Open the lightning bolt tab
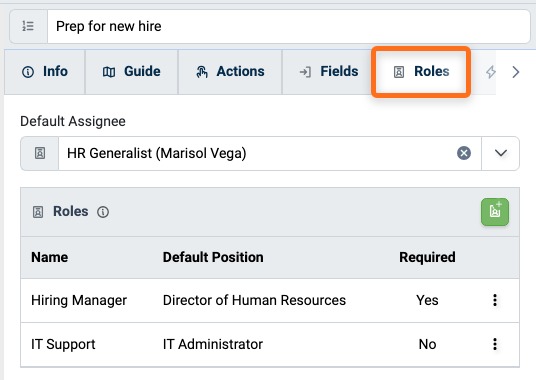Viewport: 536px width, 380px height. coord(491,72)
